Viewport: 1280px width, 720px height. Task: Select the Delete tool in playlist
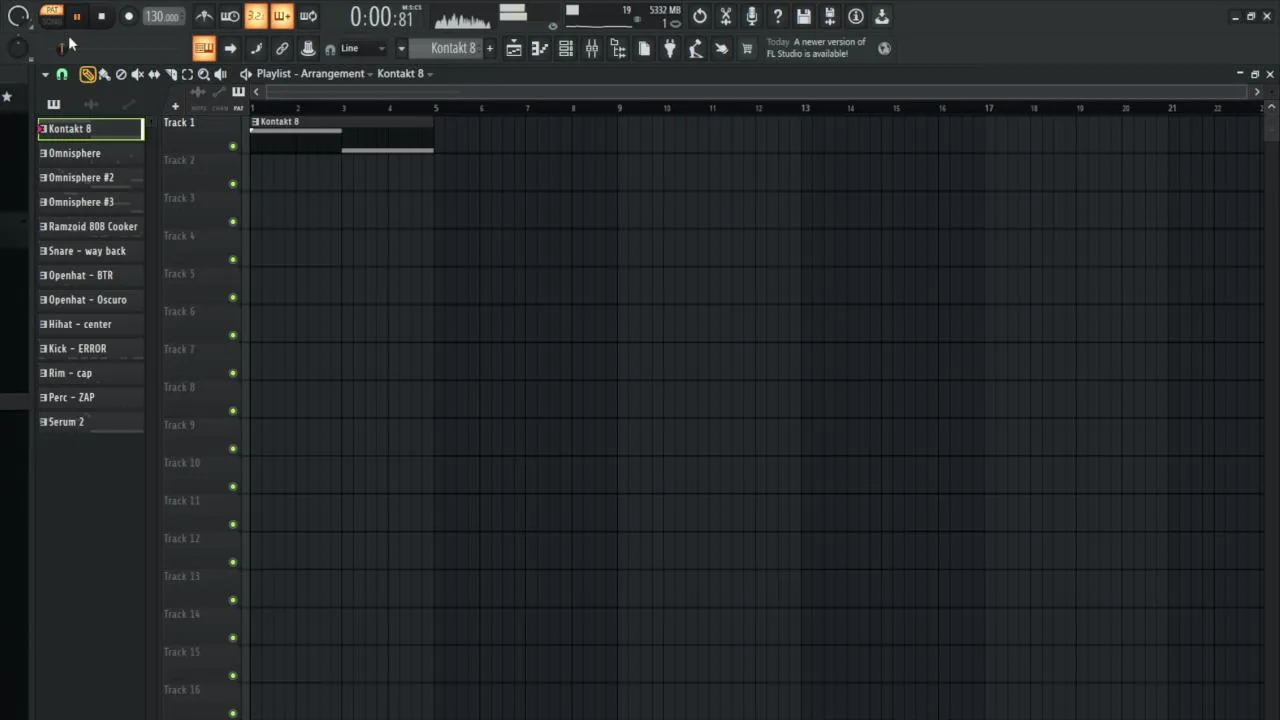pos(121,74)
